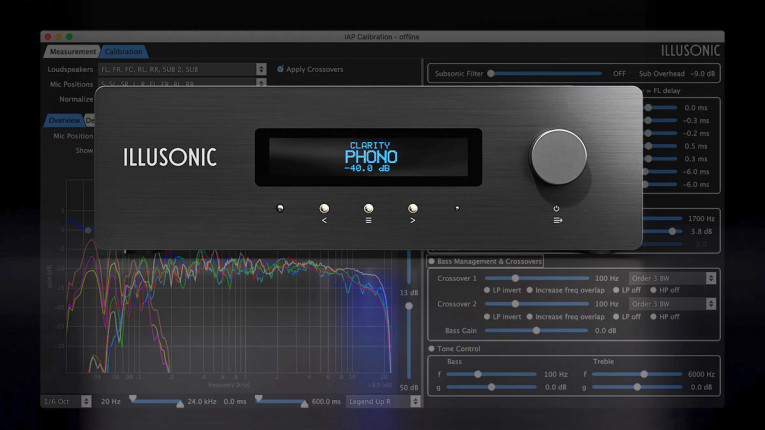Click the power standby symbol under knob
The image size is (765, 430).
point(556,208)
